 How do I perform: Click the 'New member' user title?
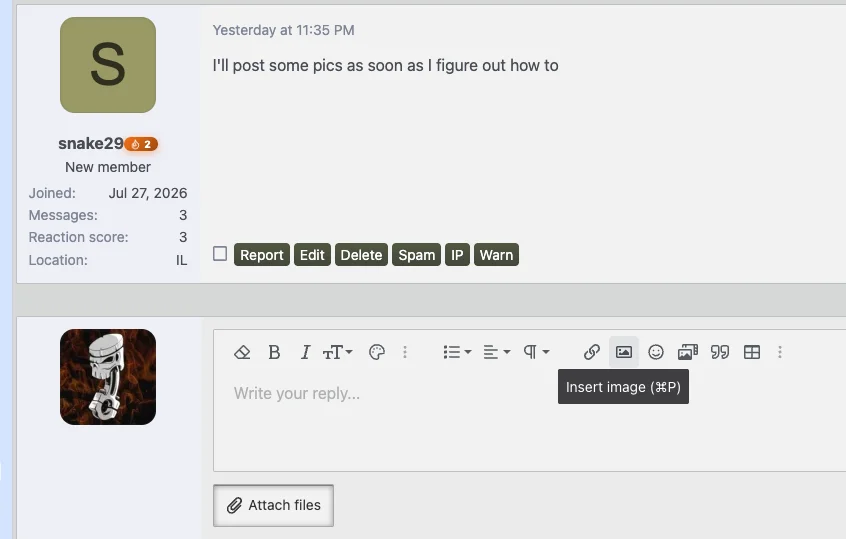108,167
